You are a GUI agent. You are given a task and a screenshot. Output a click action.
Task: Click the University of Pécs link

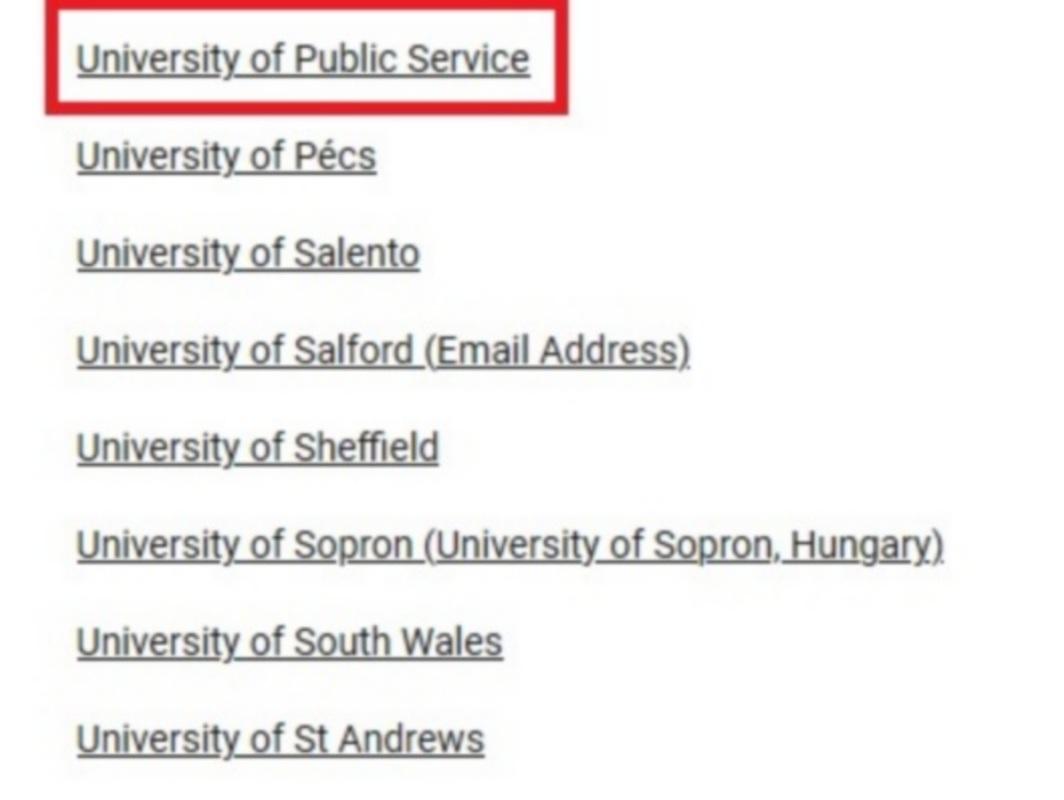pyautogui.click(x=226, y=156)
